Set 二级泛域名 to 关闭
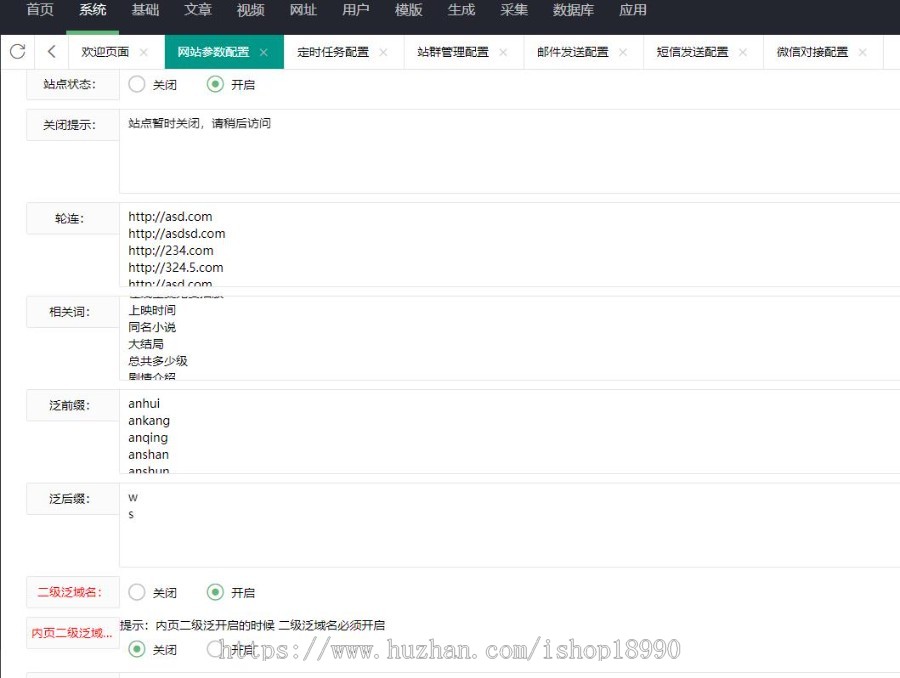Image resolution: width=900 pixels, height=678 pixels. [137, 592]
